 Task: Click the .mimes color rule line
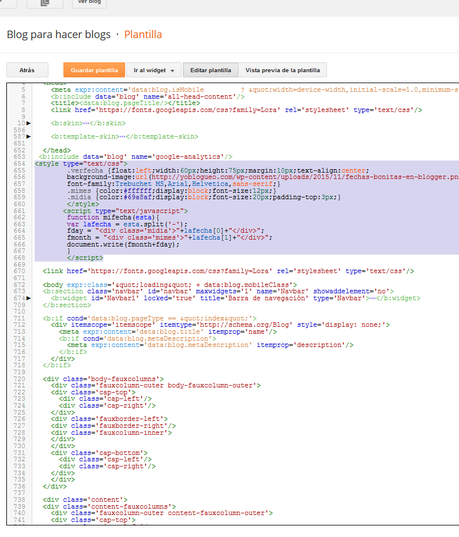coord(172,190)
